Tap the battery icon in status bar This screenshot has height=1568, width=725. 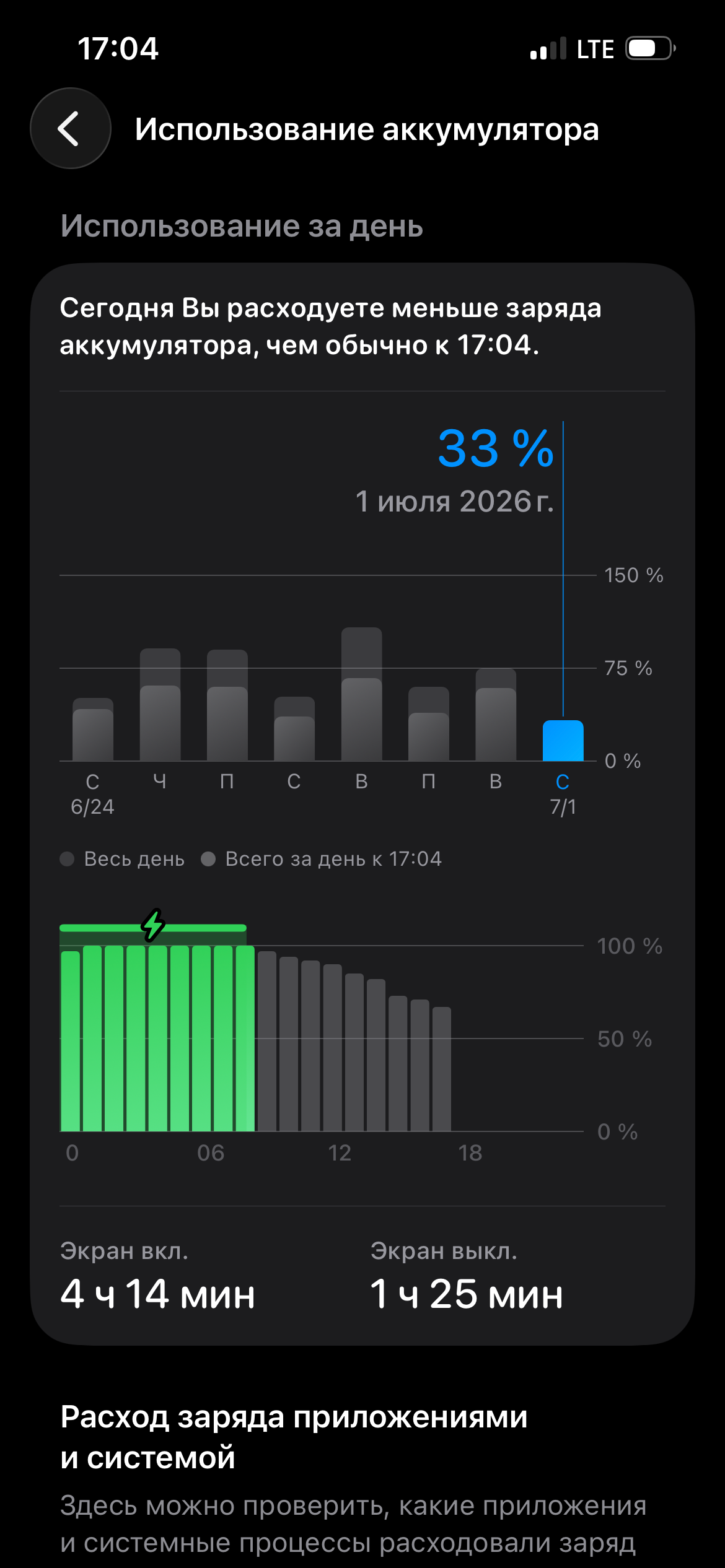(x=650, y=48)
